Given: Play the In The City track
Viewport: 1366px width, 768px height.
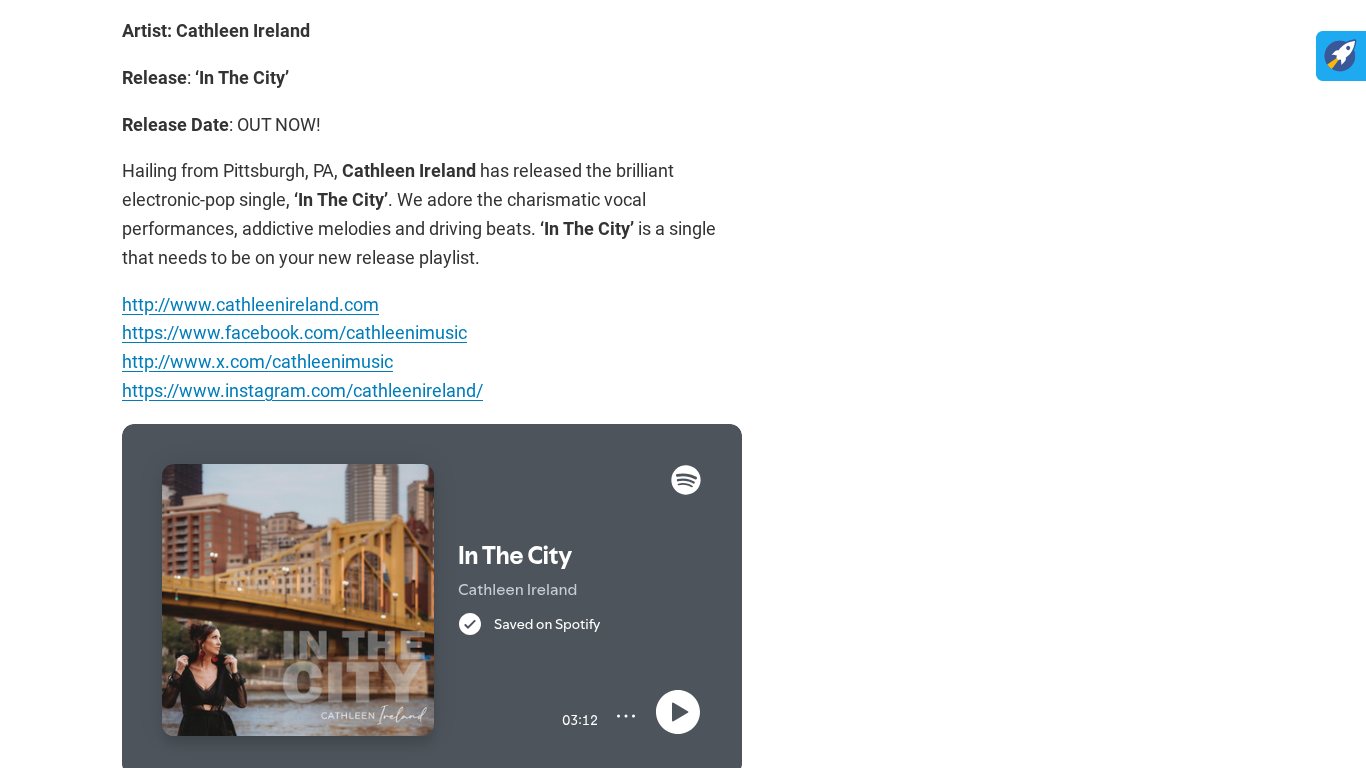Looking at the screenshot, I should point(678,712).
